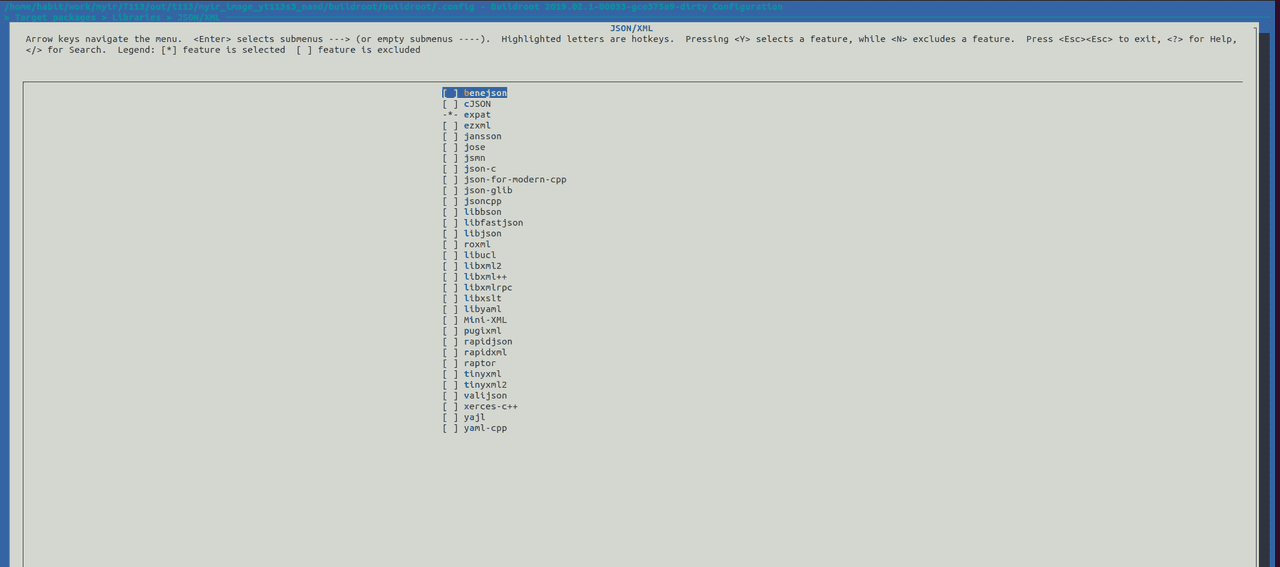Enable json-for-modern-cpp checkbox
1280x567 pixels.
pos(450,180)
